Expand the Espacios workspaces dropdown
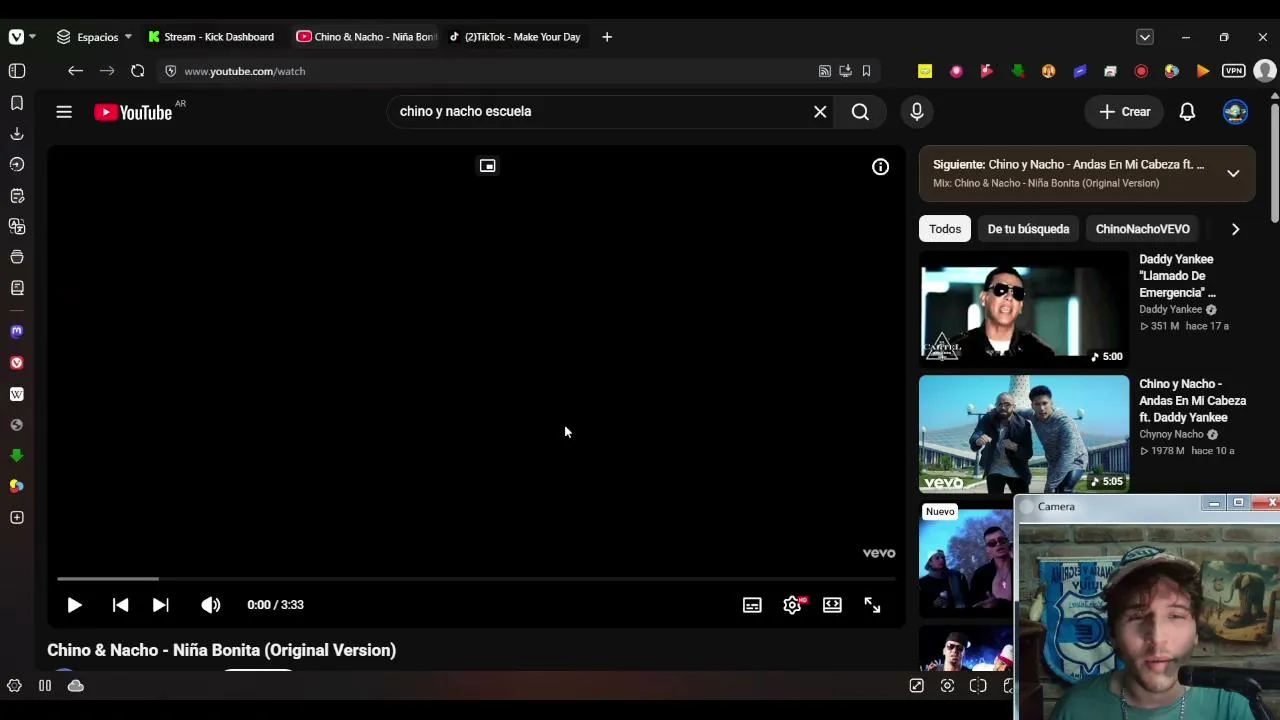Viewport: 1280px width, 720px height. (94, 37)
